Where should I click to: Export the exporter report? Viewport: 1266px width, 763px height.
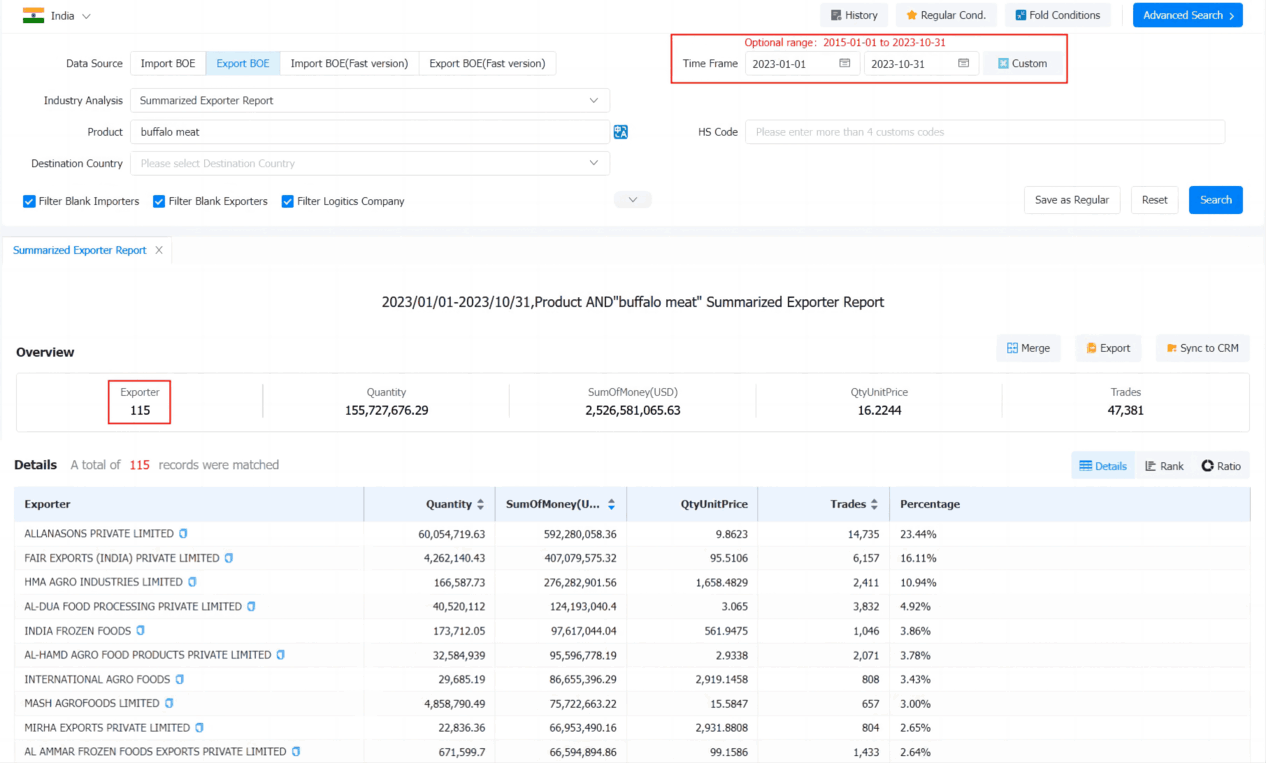[x=1109, y=348]
